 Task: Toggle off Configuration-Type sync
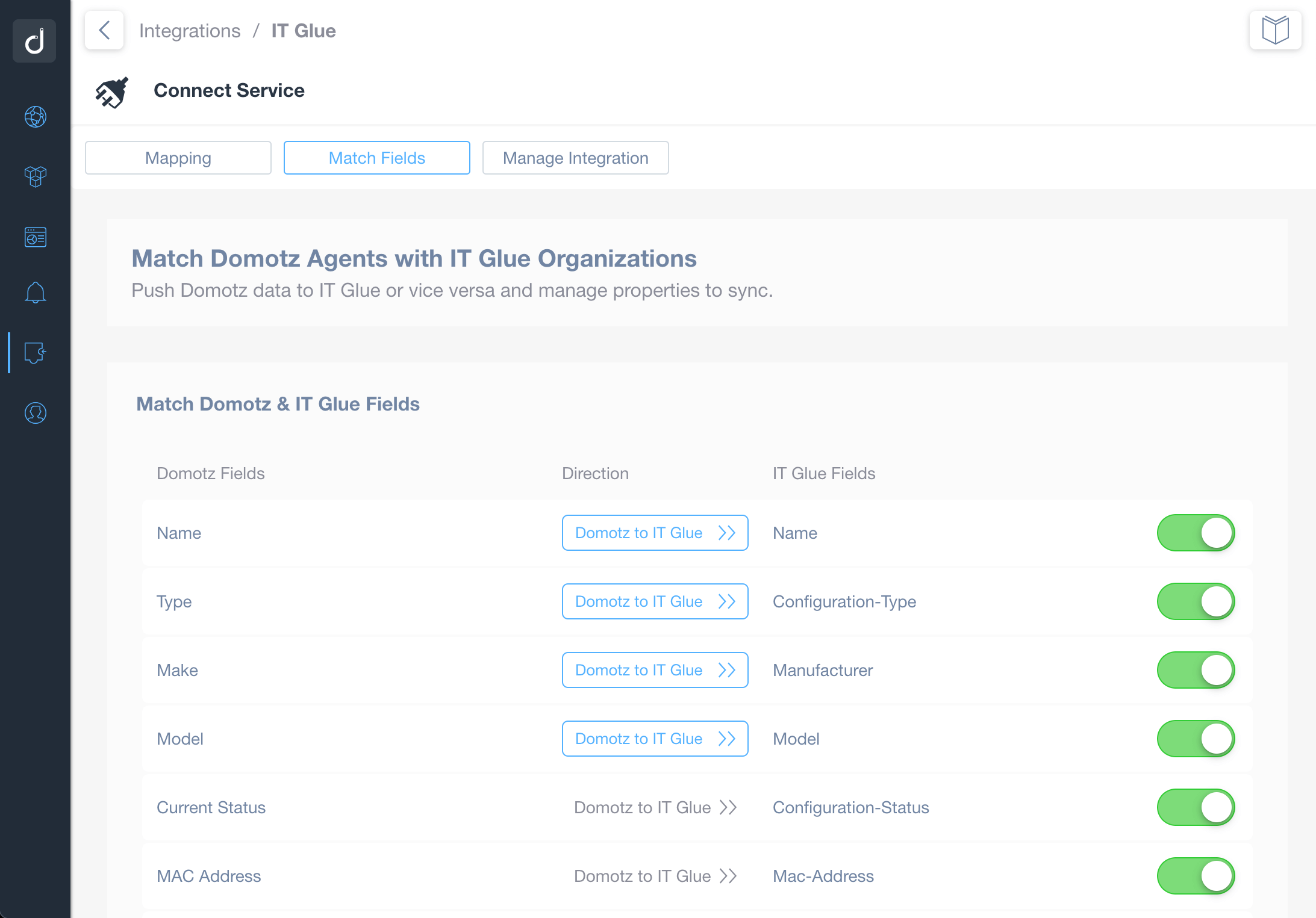pyautogui.click(x=1196, y=601)
